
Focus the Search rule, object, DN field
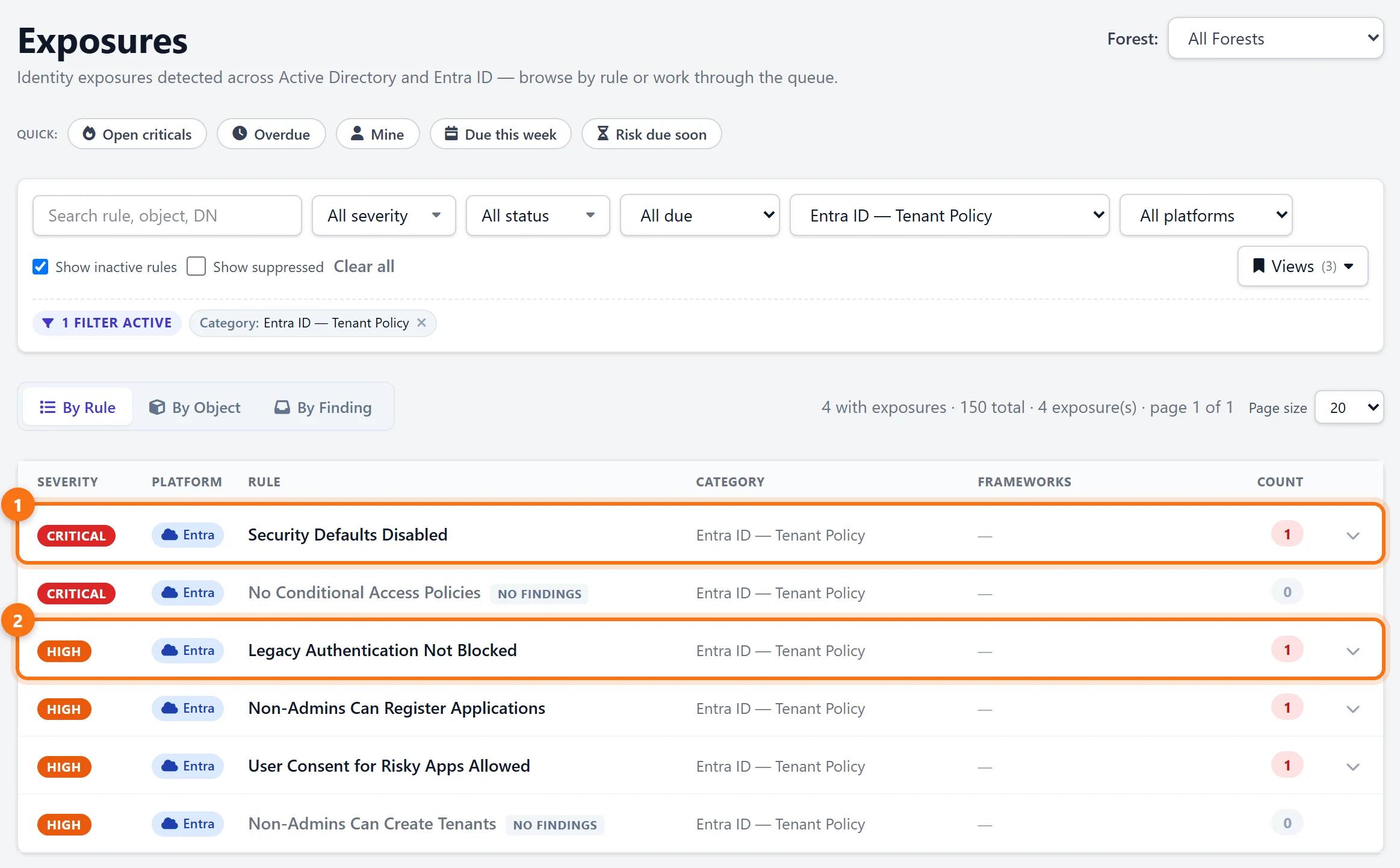pos(167,215)
